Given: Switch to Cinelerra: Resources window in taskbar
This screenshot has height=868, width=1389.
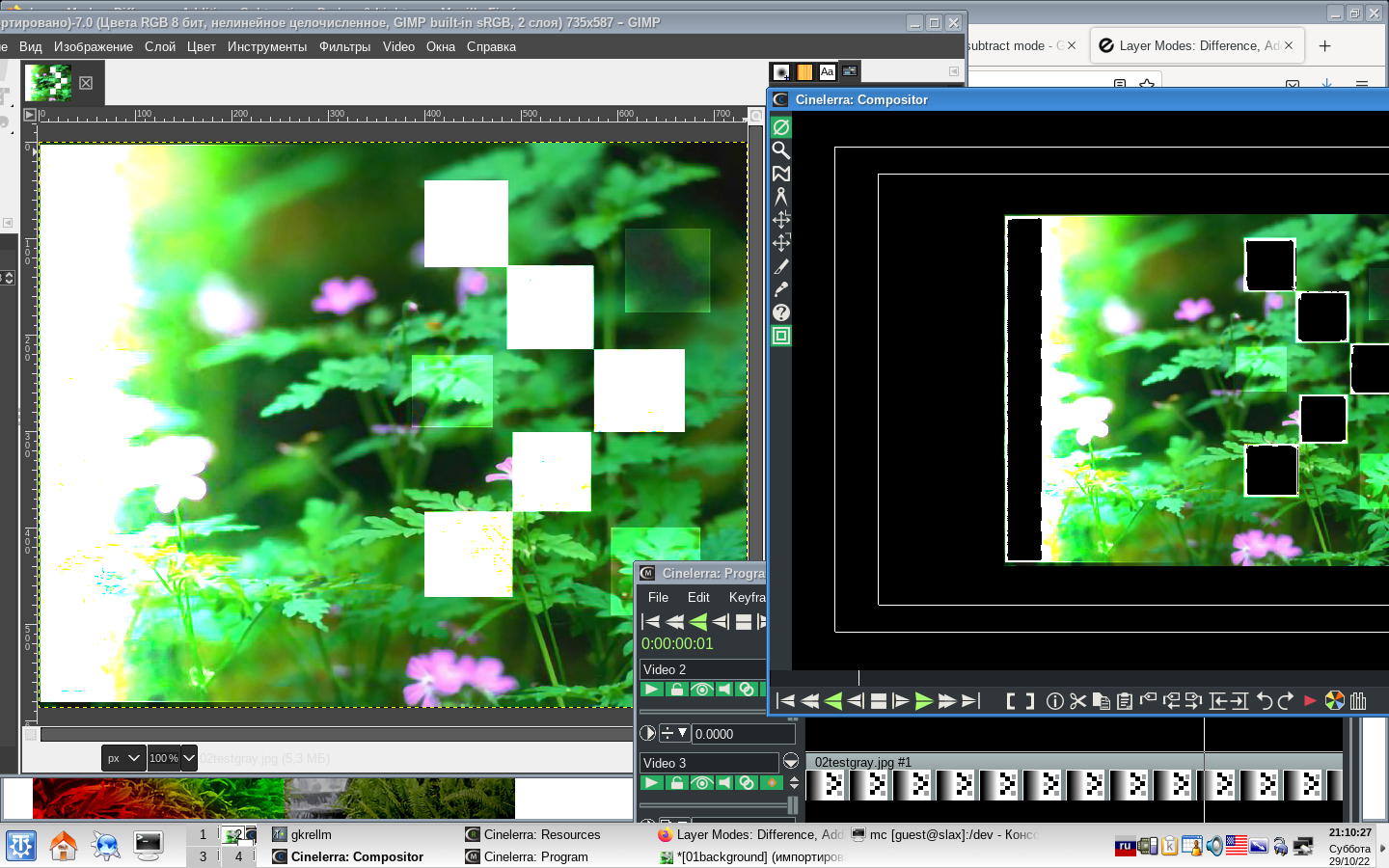Looking at the screenshot, I should 541,834.
